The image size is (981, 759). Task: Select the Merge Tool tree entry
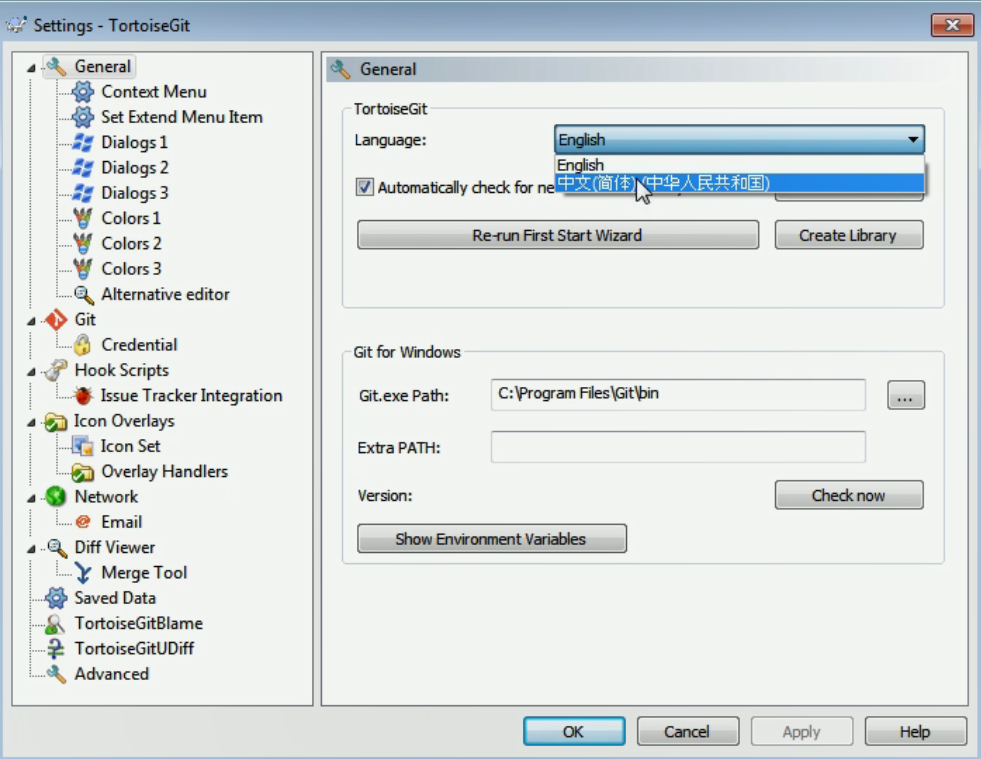(x=144, y=573)
